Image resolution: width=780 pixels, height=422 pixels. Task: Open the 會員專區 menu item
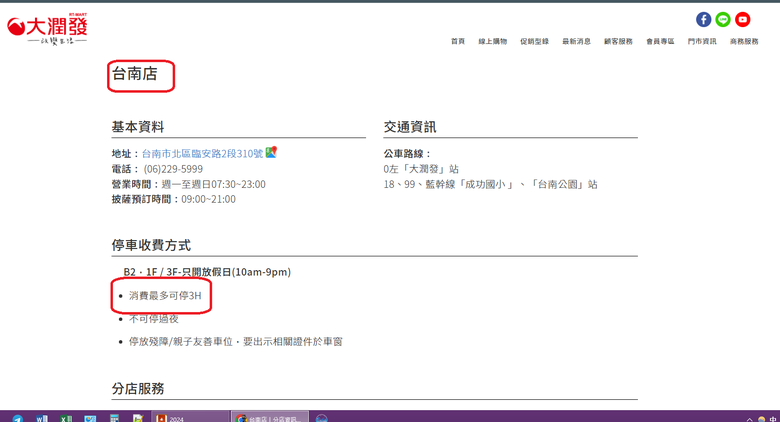660,41
